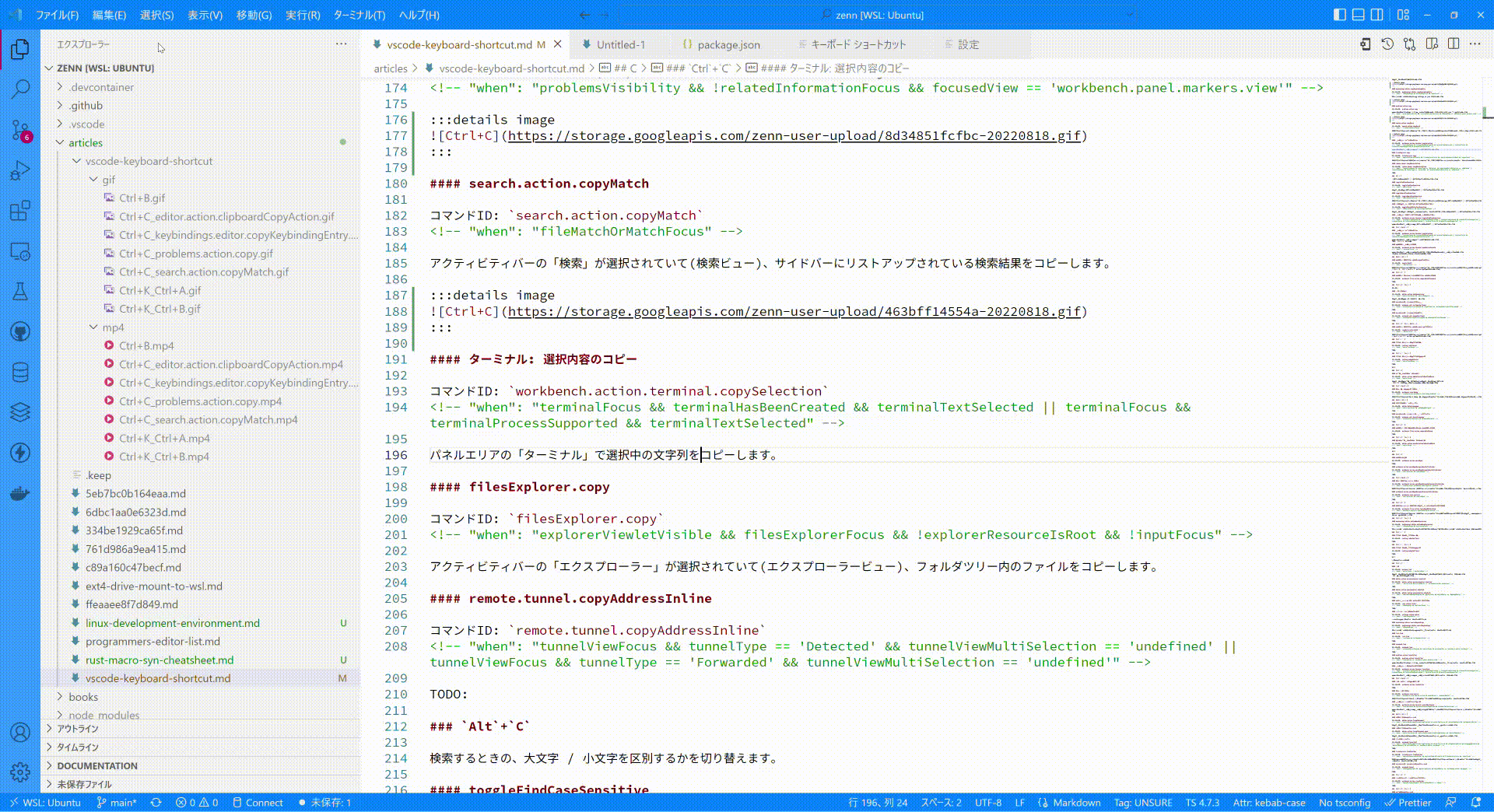Click the command center search box zenn [WSL: Ubuntu]

click(878, 15)
